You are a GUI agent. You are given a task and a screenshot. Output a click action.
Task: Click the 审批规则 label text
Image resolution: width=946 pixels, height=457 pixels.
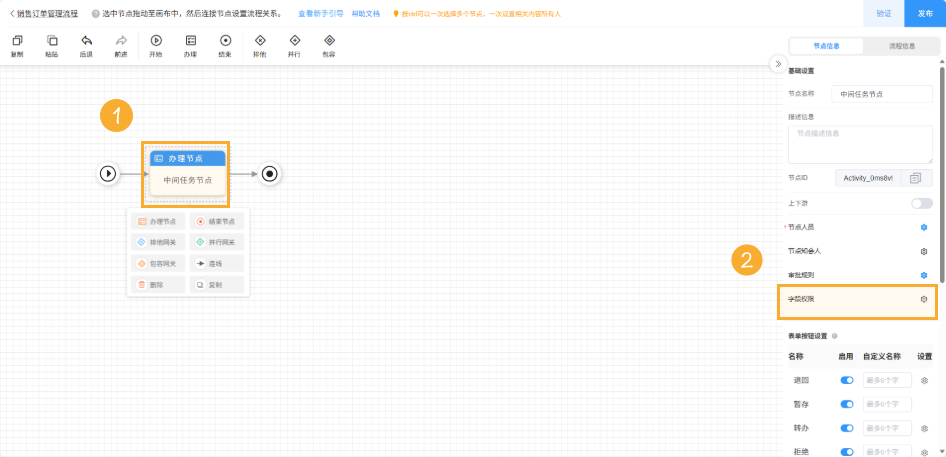[801, 275]
